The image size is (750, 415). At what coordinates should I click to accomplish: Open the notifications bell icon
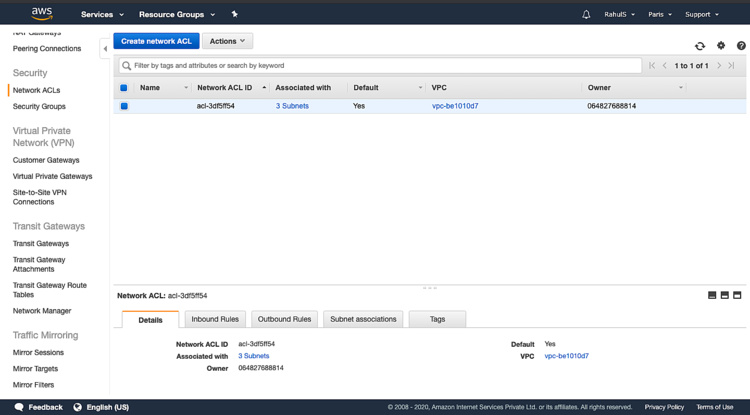click(586, 15)
